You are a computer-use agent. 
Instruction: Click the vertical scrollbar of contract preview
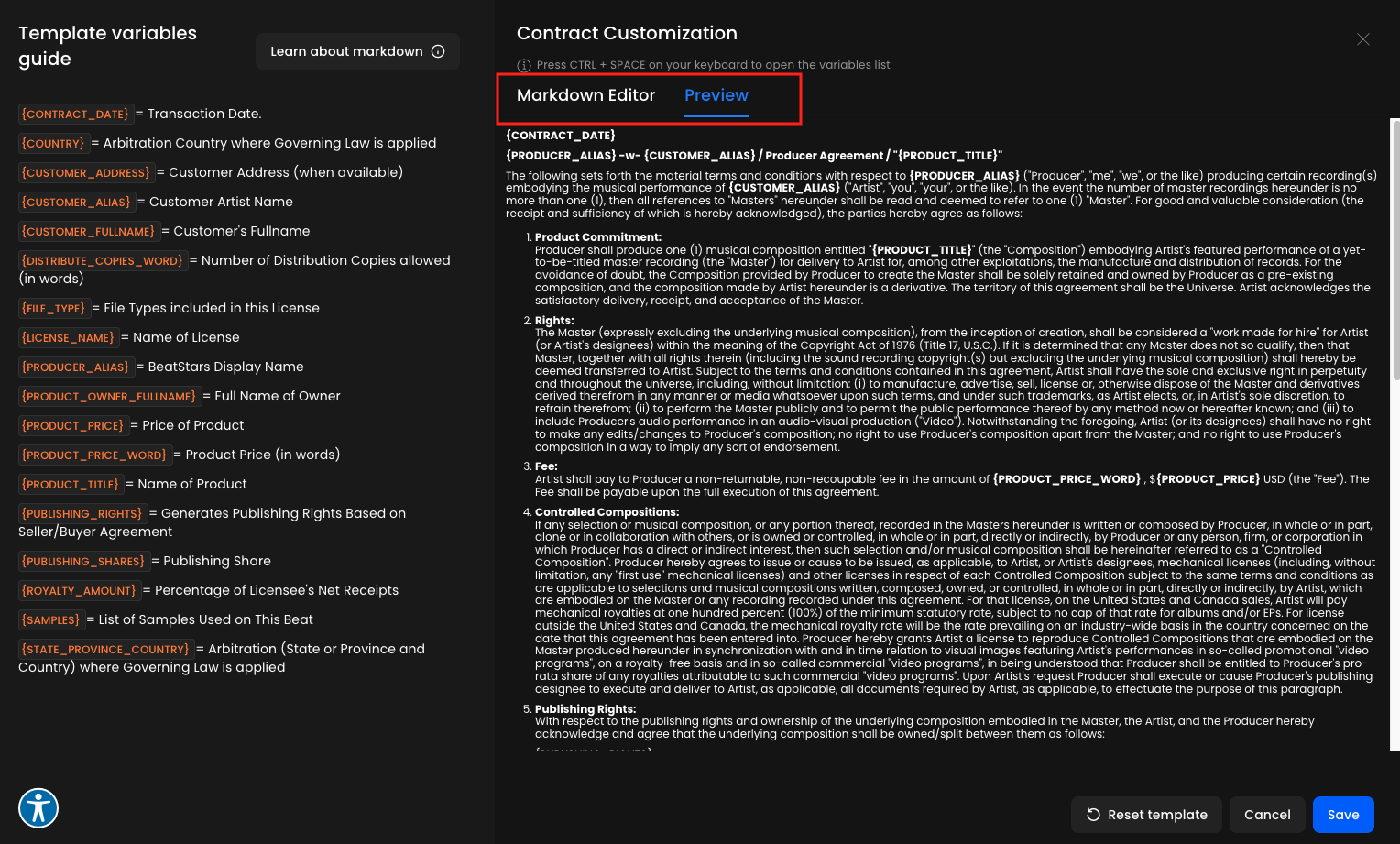1395,247
